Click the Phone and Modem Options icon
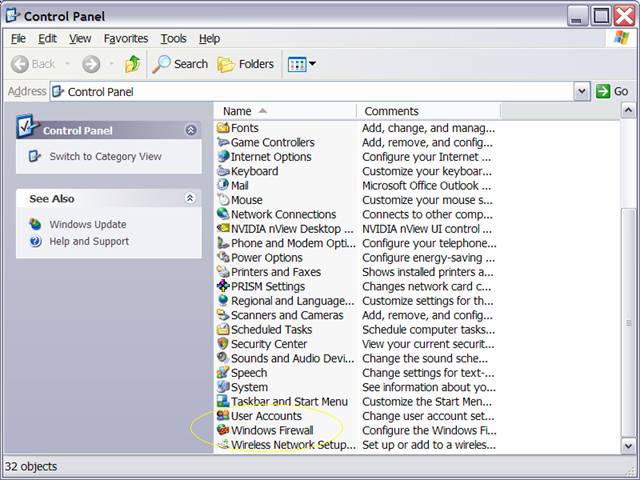This screenshot has width=640, height=480. pos(223,243)
